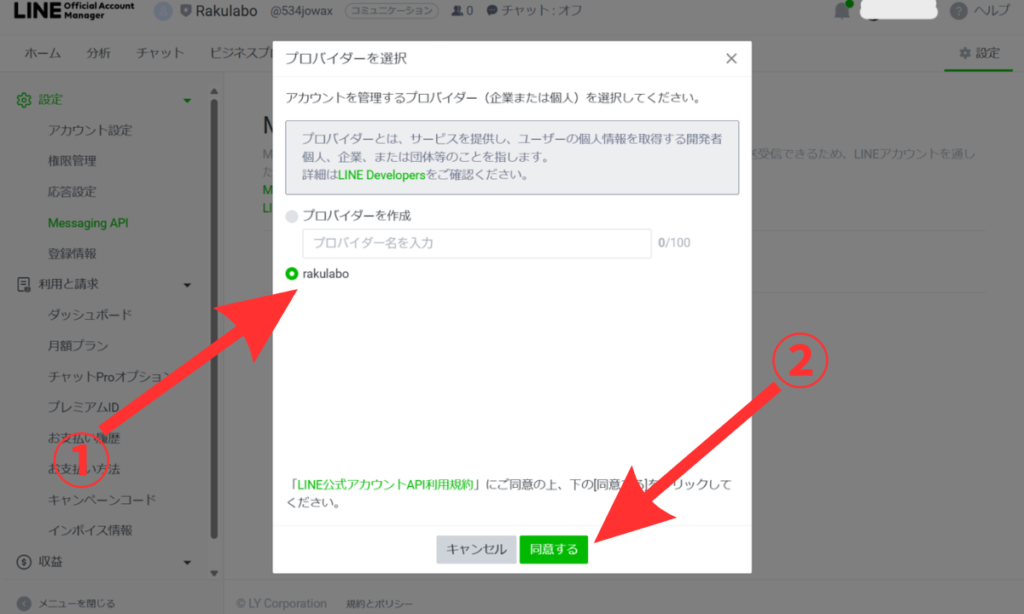Click the 規約とポリシー footer link
This screenshot has width=1024, height=614.
(379, 604)
